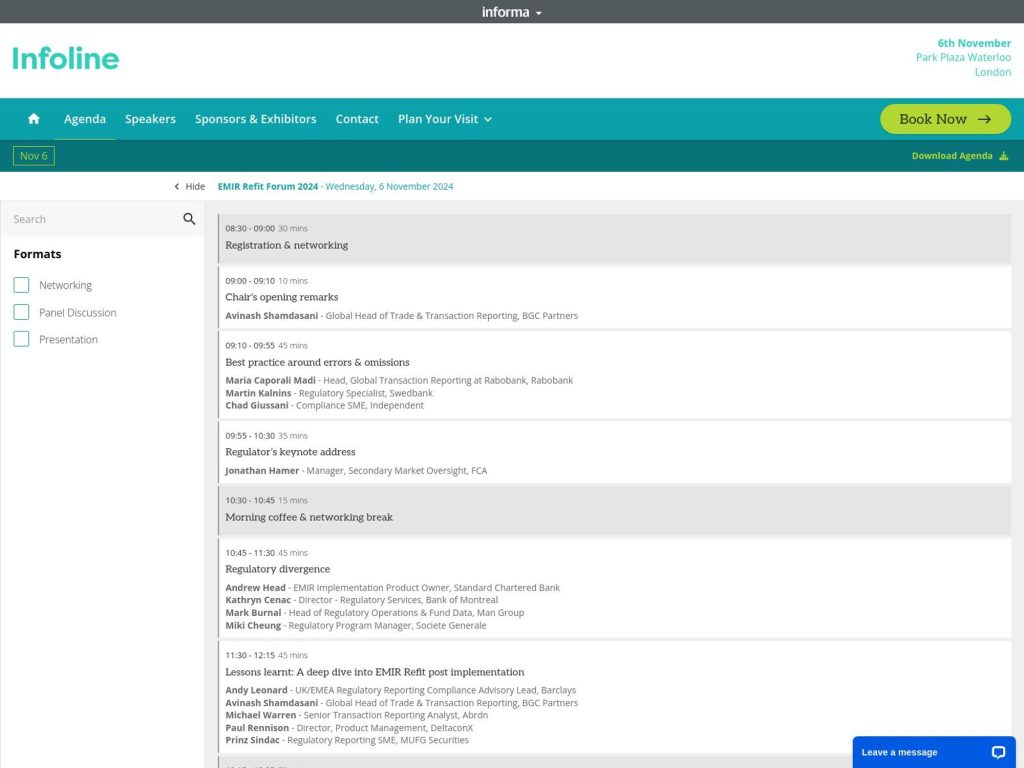This screenshot has height=768, width=1024.
Task: Click the search magnifier icon
Action: coord(189,218)
